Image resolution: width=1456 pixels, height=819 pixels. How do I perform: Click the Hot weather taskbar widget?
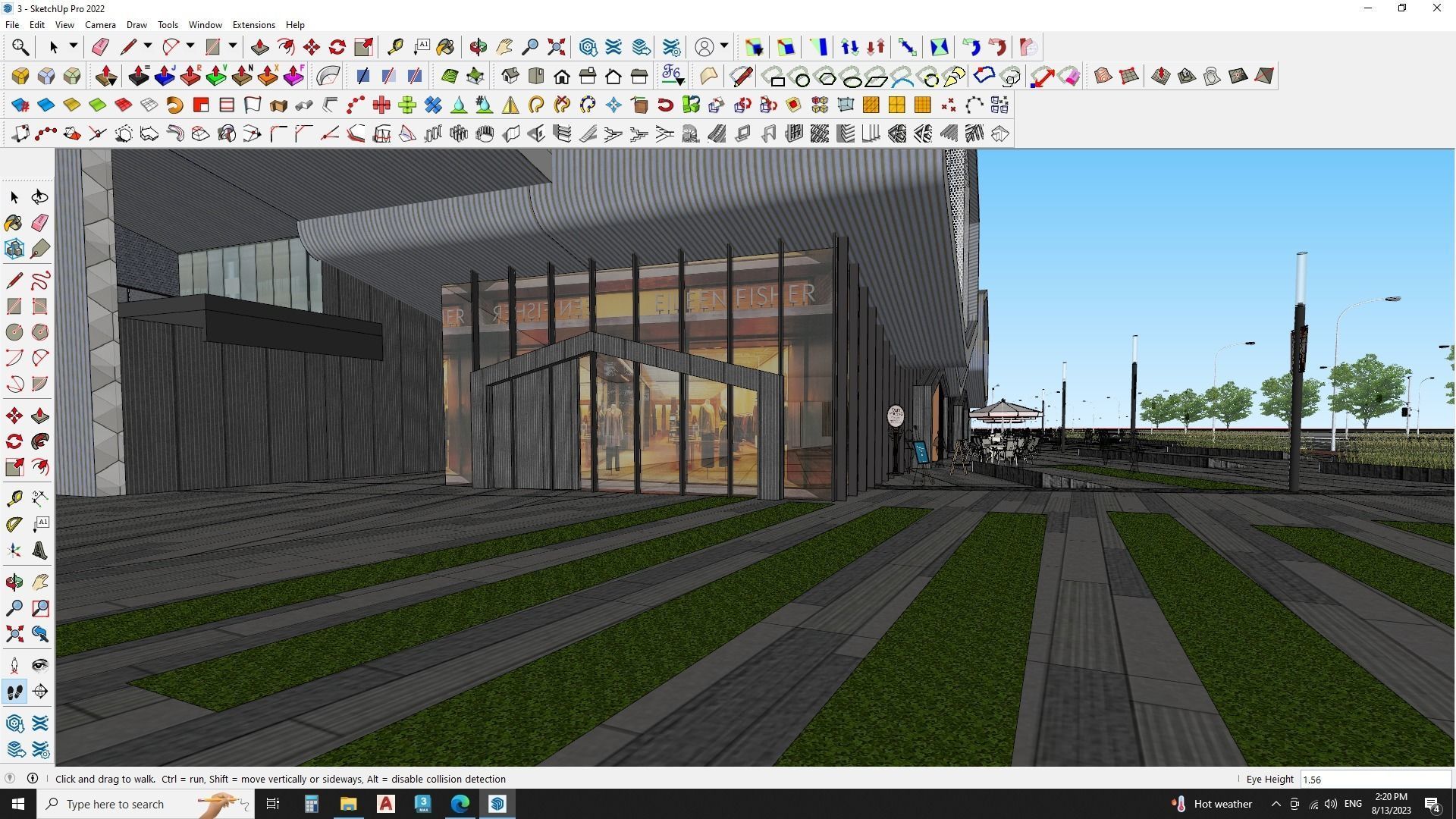(x=1212, y=804)
